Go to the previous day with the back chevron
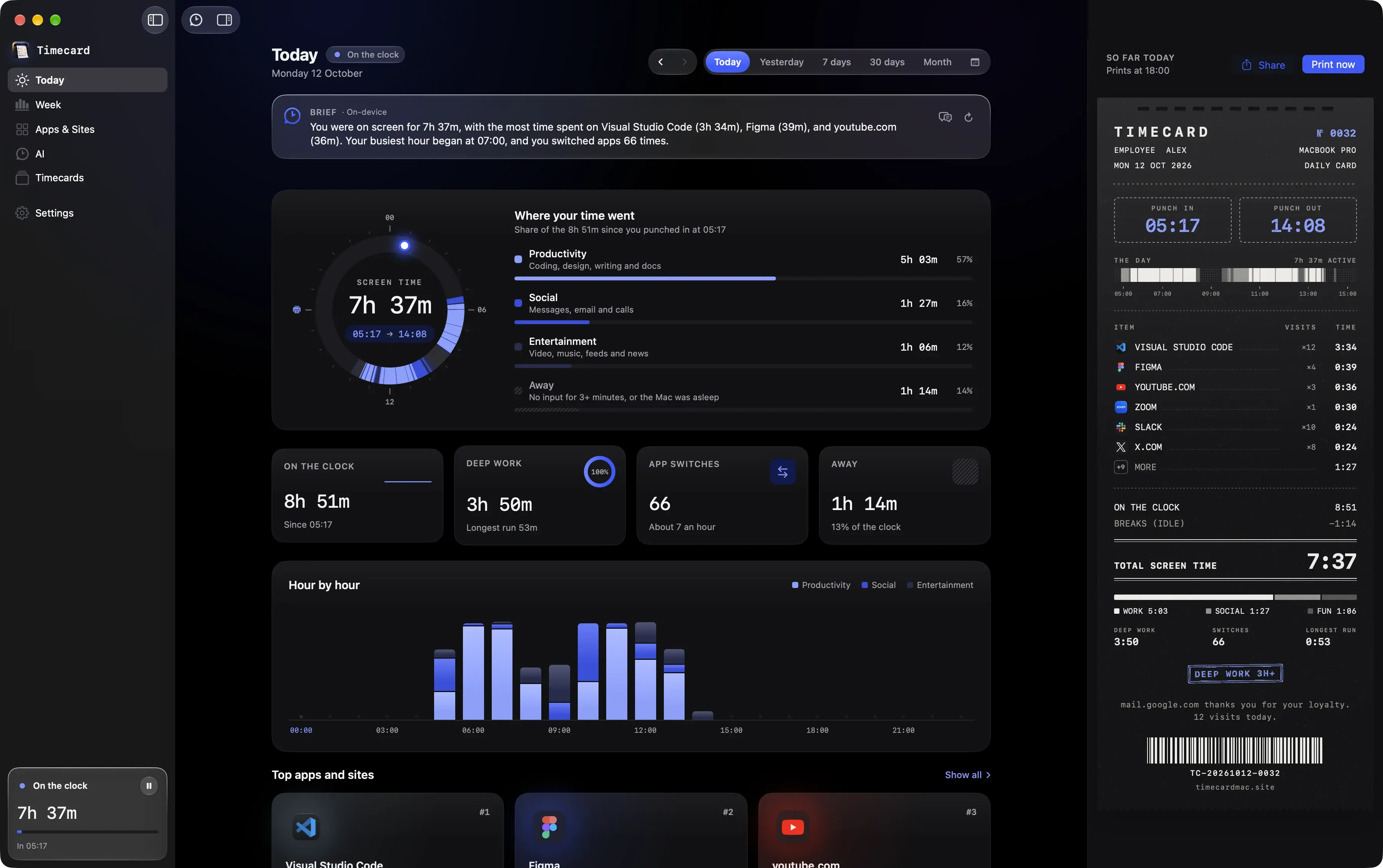Viewport: 1383px width, 868px height. pos(661,62)
